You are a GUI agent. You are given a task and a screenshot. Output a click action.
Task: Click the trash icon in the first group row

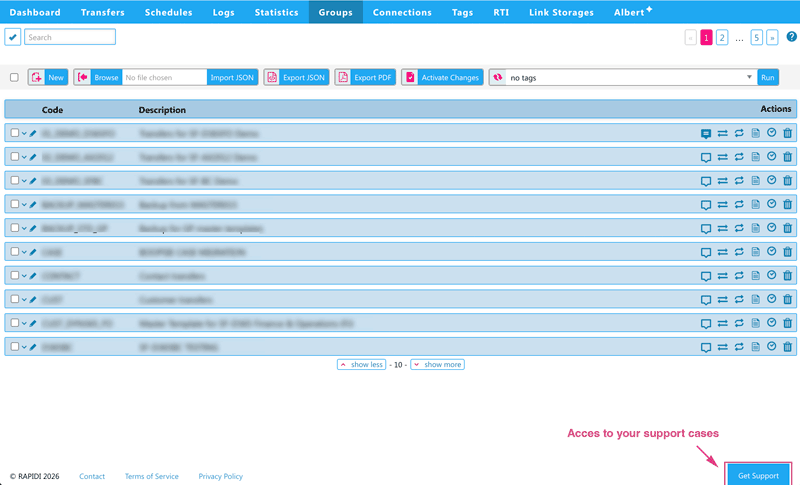788,132
